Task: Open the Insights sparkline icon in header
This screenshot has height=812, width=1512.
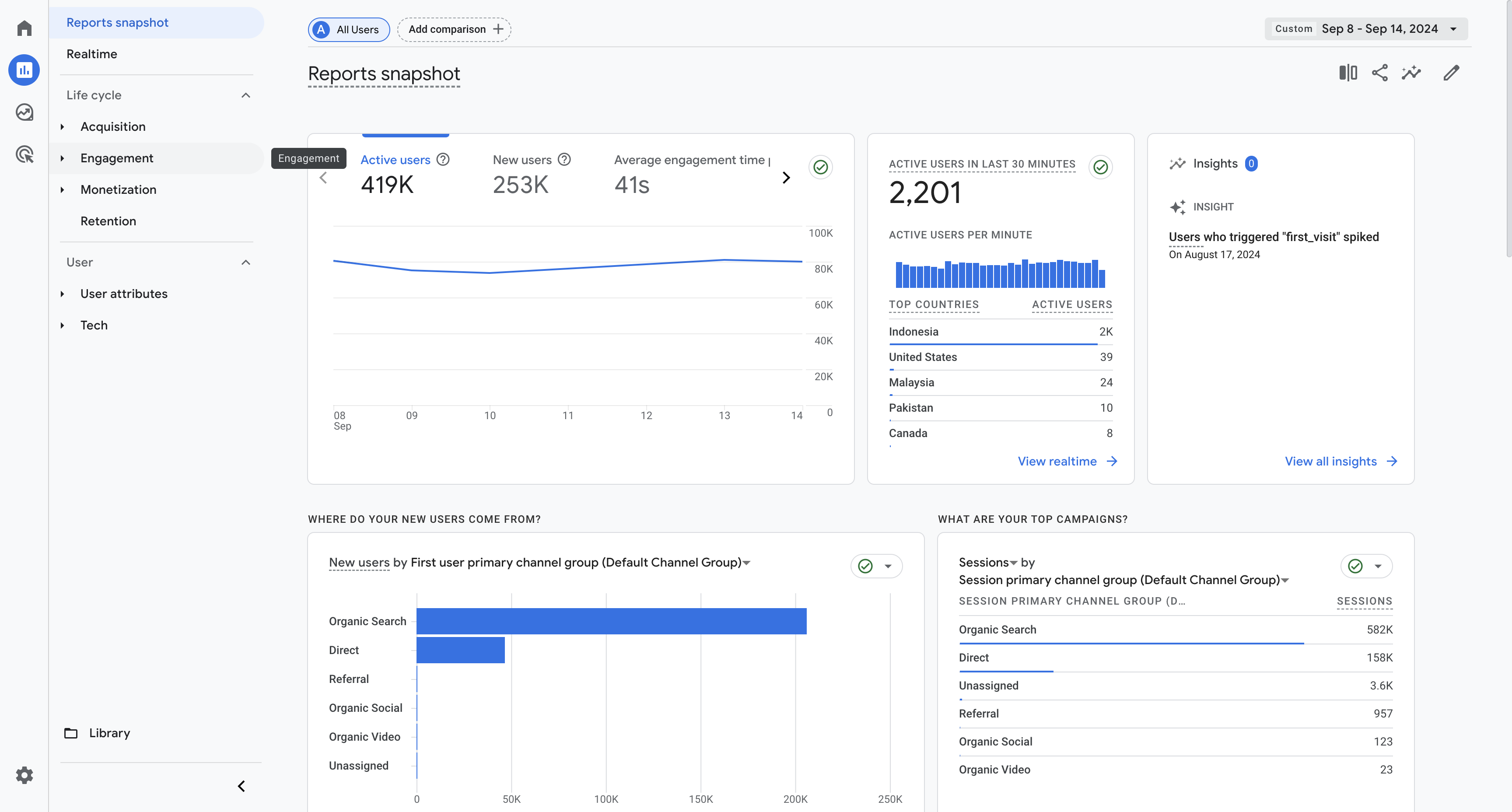Action: coord(1411,73)
